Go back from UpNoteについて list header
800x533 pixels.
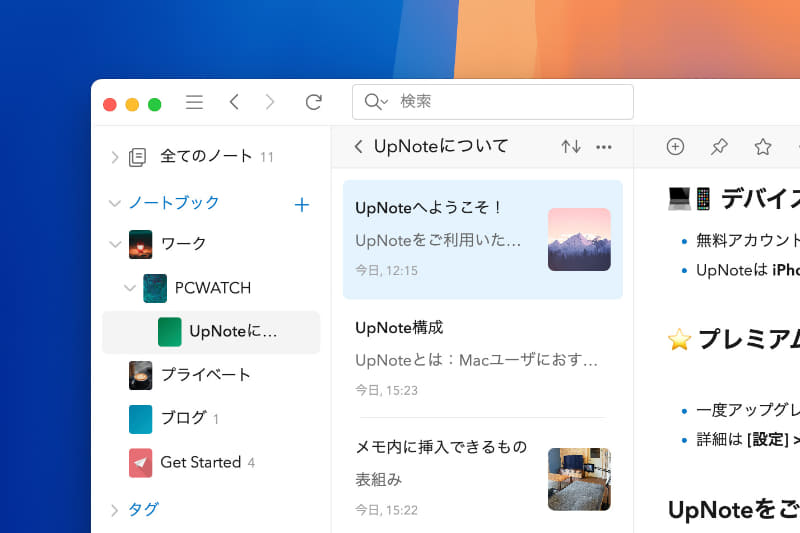pyautogui.click(x=359, y=147)
